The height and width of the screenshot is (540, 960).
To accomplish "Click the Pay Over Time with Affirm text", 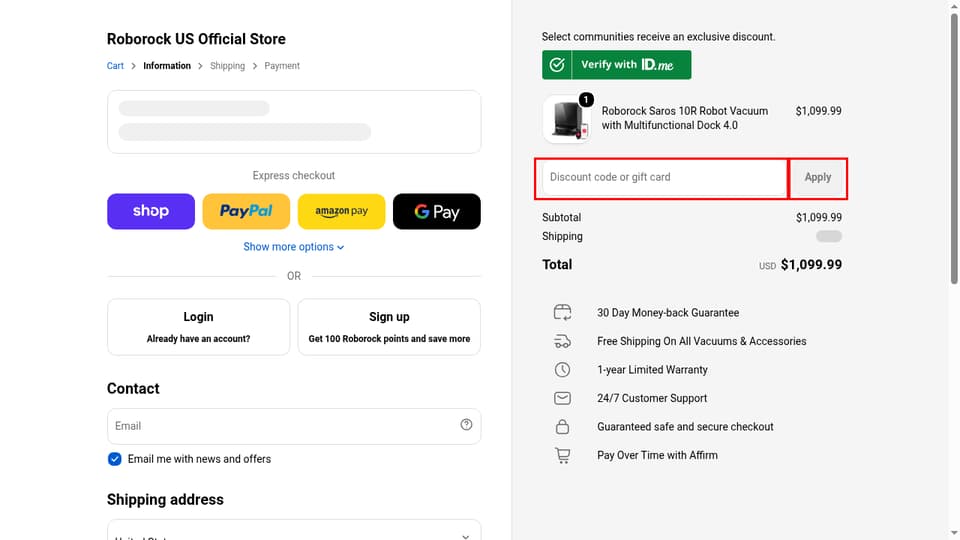I will click(x=658, y=456).
